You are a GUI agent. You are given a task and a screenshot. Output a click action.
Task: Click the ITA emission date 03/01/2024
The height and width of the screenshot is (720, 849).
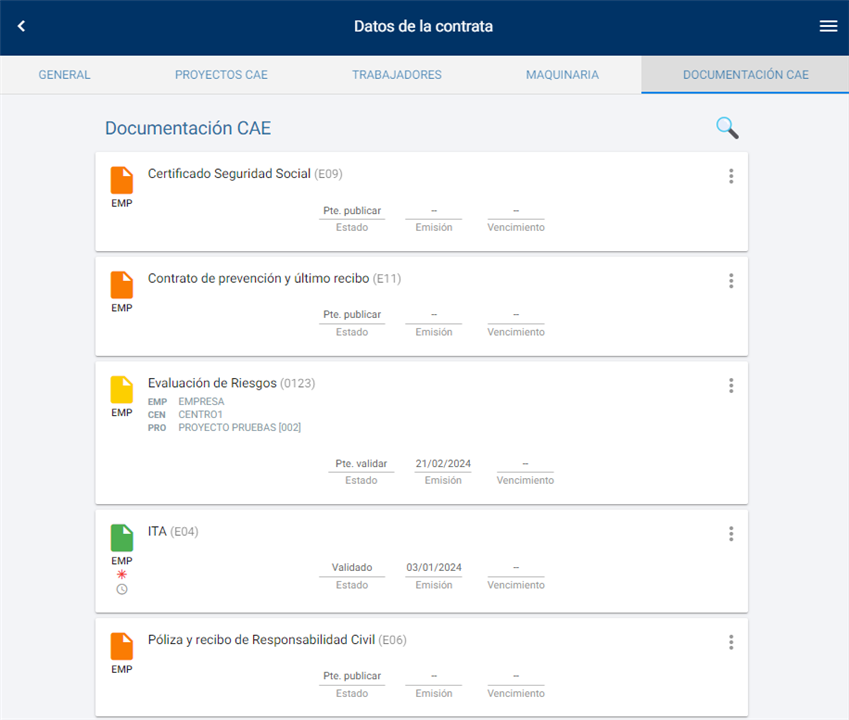[433, 567]
